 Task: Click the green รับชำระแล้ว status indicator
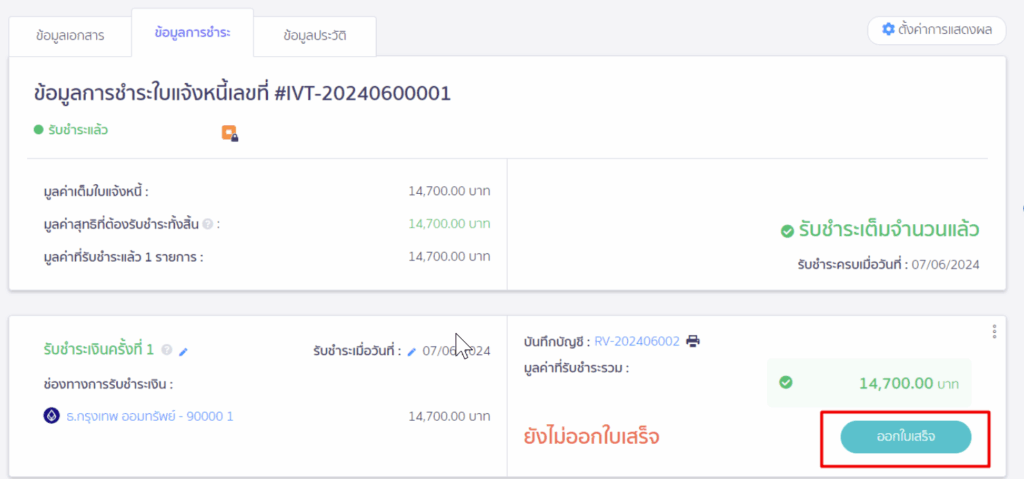71,129
